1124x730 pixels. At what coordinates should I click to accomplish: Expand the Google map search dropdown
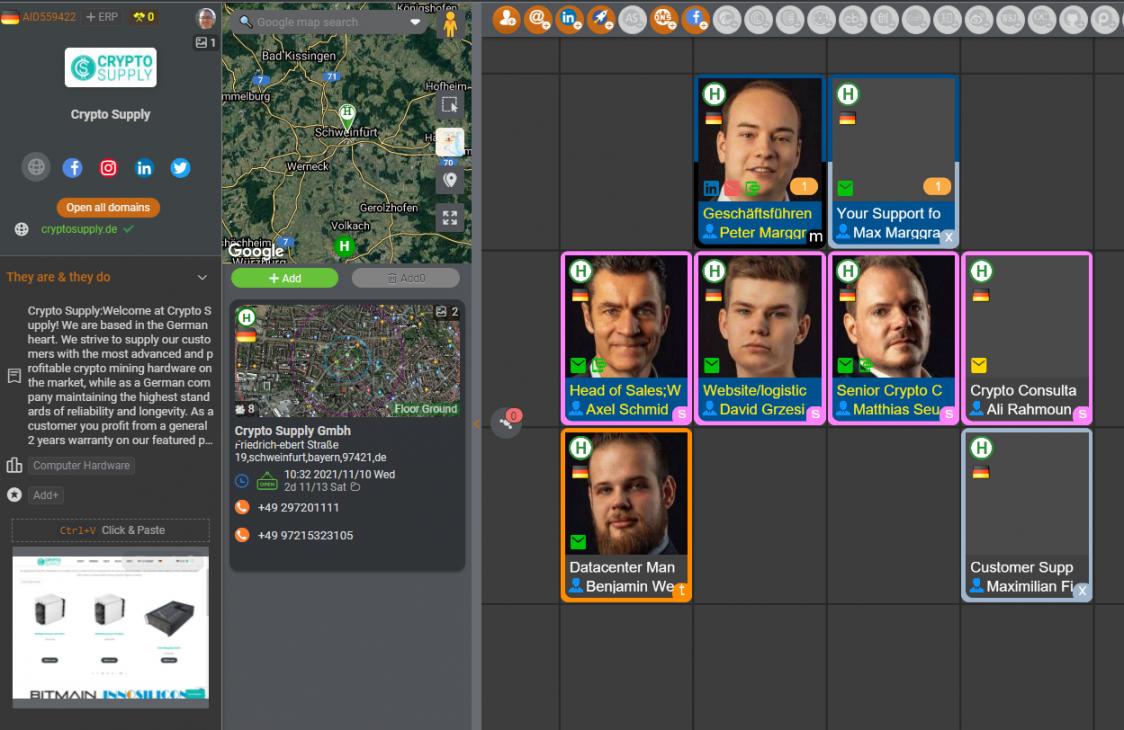coord(416,22)
